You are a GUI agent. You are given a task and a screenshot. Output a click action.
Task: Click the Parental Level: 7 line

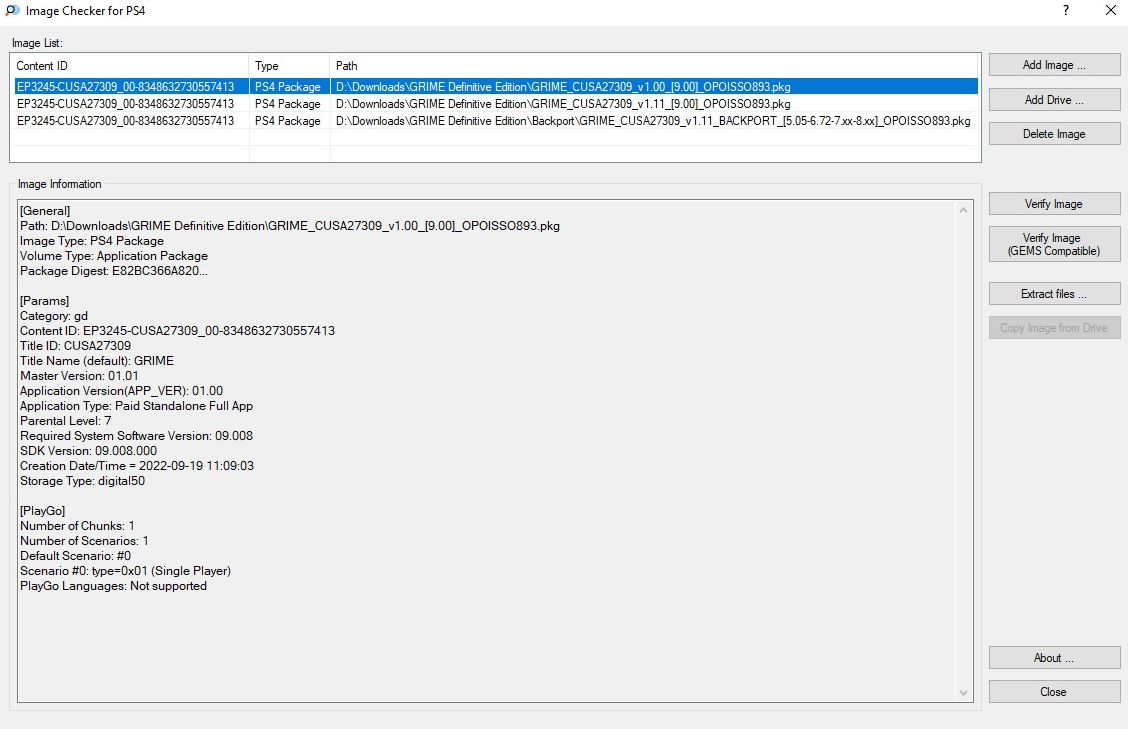point(65,421)
